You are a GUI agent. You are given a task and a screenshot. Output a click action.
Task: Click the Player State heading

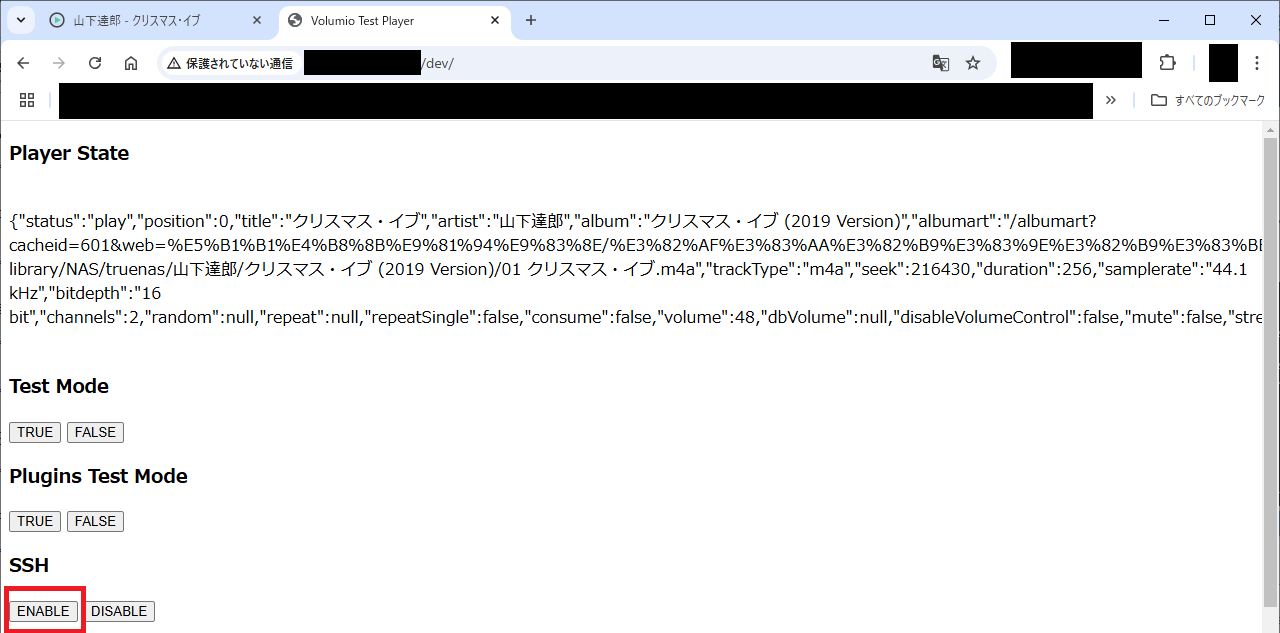click(69, 153)
